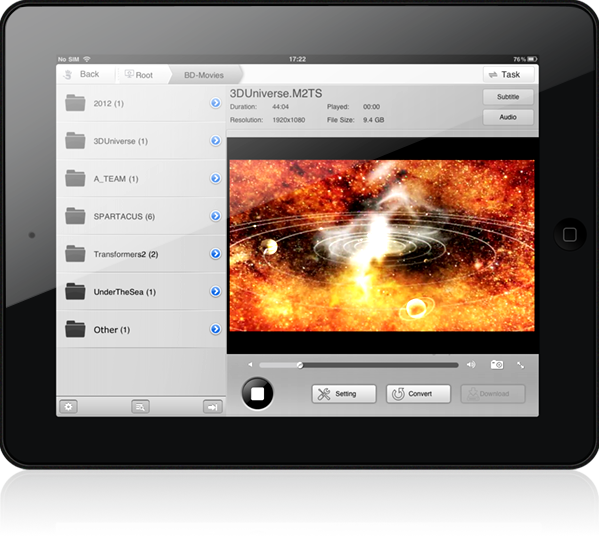This screenshot has width=599, height=536.
Task: Enter fullscreen with expand icon
Action: 521,365
